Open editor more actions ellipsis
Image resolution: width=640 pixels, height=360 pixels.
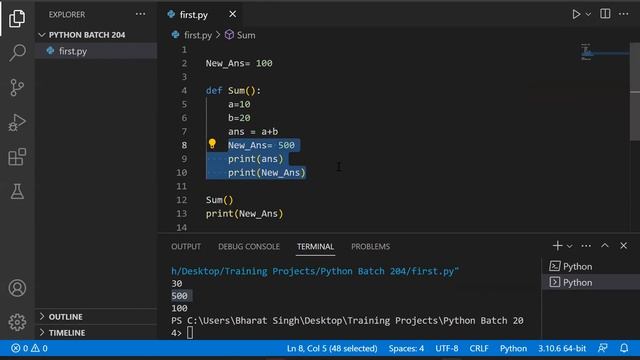coord(623,14)
